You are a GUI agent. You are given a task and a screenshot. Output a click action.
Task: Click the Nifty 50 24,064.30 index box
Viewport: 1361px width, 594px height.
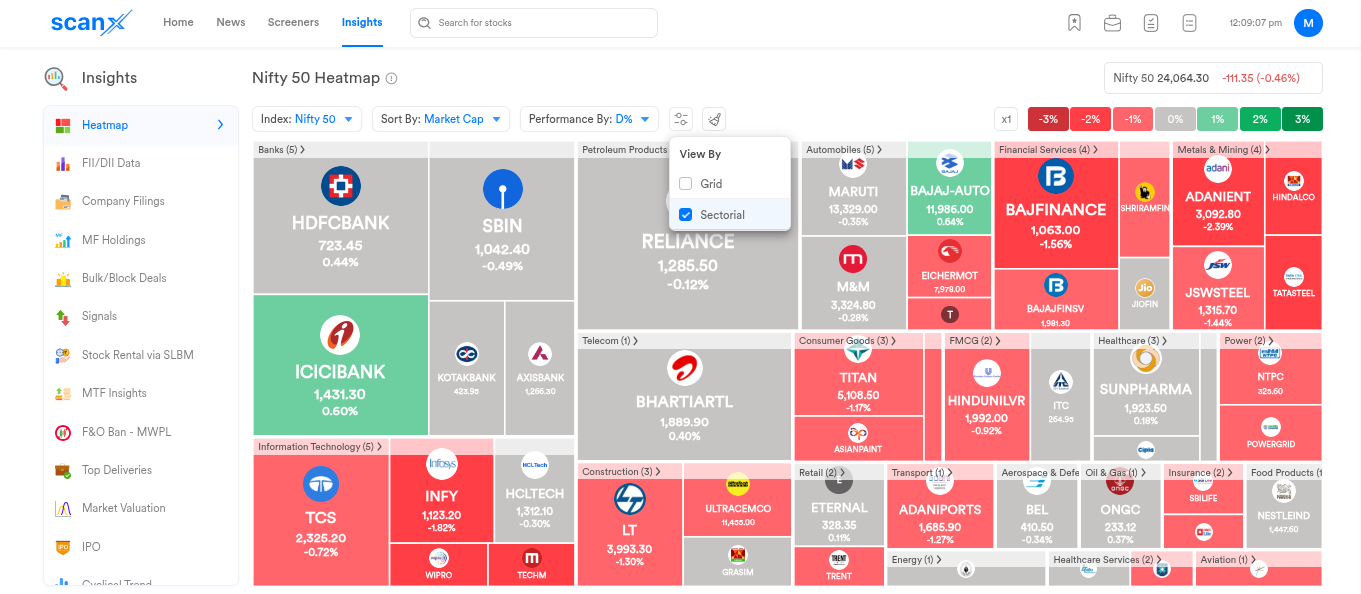[x=1213, y=78]
